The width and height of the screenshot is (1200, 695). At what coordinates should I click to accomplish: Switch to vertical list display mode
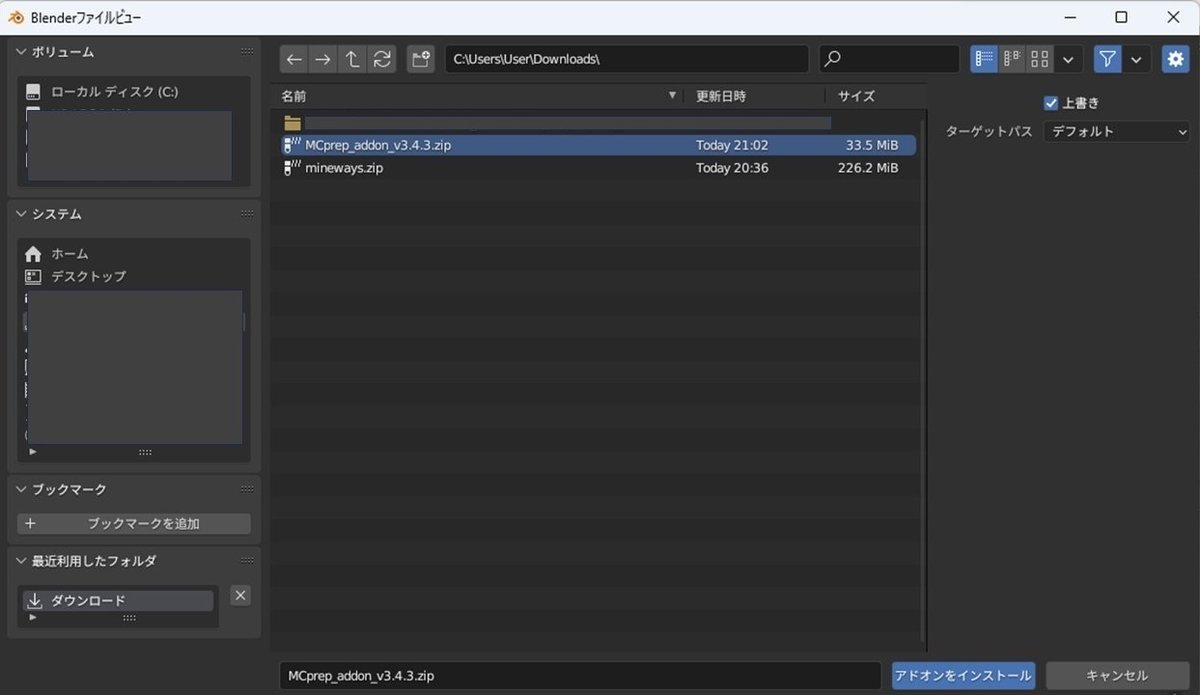click(984, 59)
